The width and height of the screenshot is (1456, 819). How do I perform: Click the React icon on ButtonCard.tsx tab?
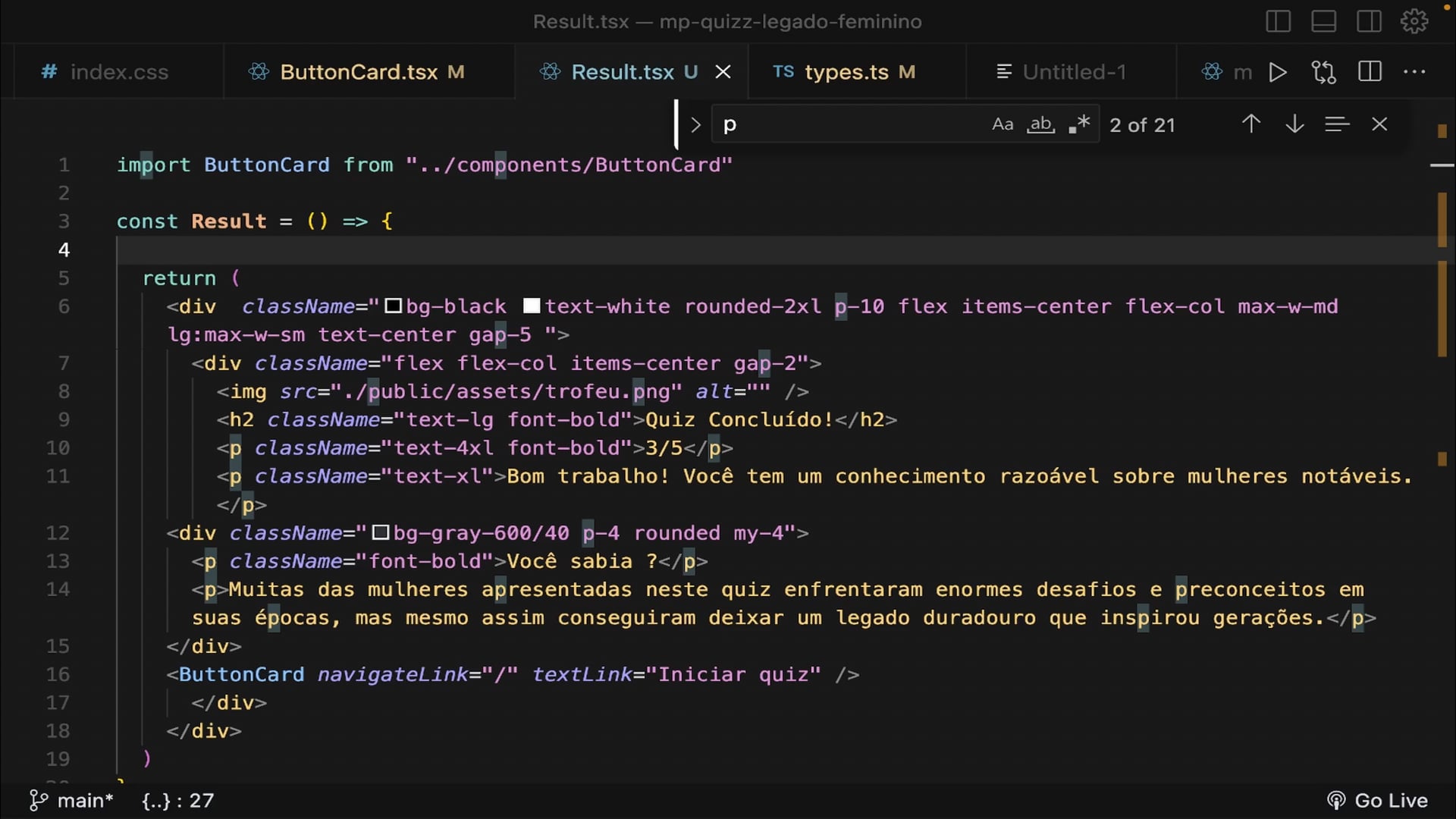point(259,72)
